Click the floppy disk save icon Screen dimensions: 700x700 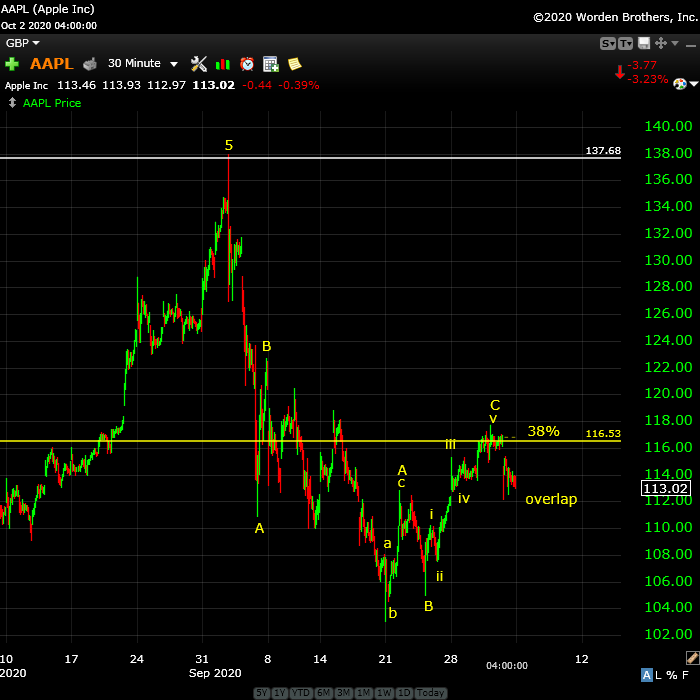click(x=644, y=43)
